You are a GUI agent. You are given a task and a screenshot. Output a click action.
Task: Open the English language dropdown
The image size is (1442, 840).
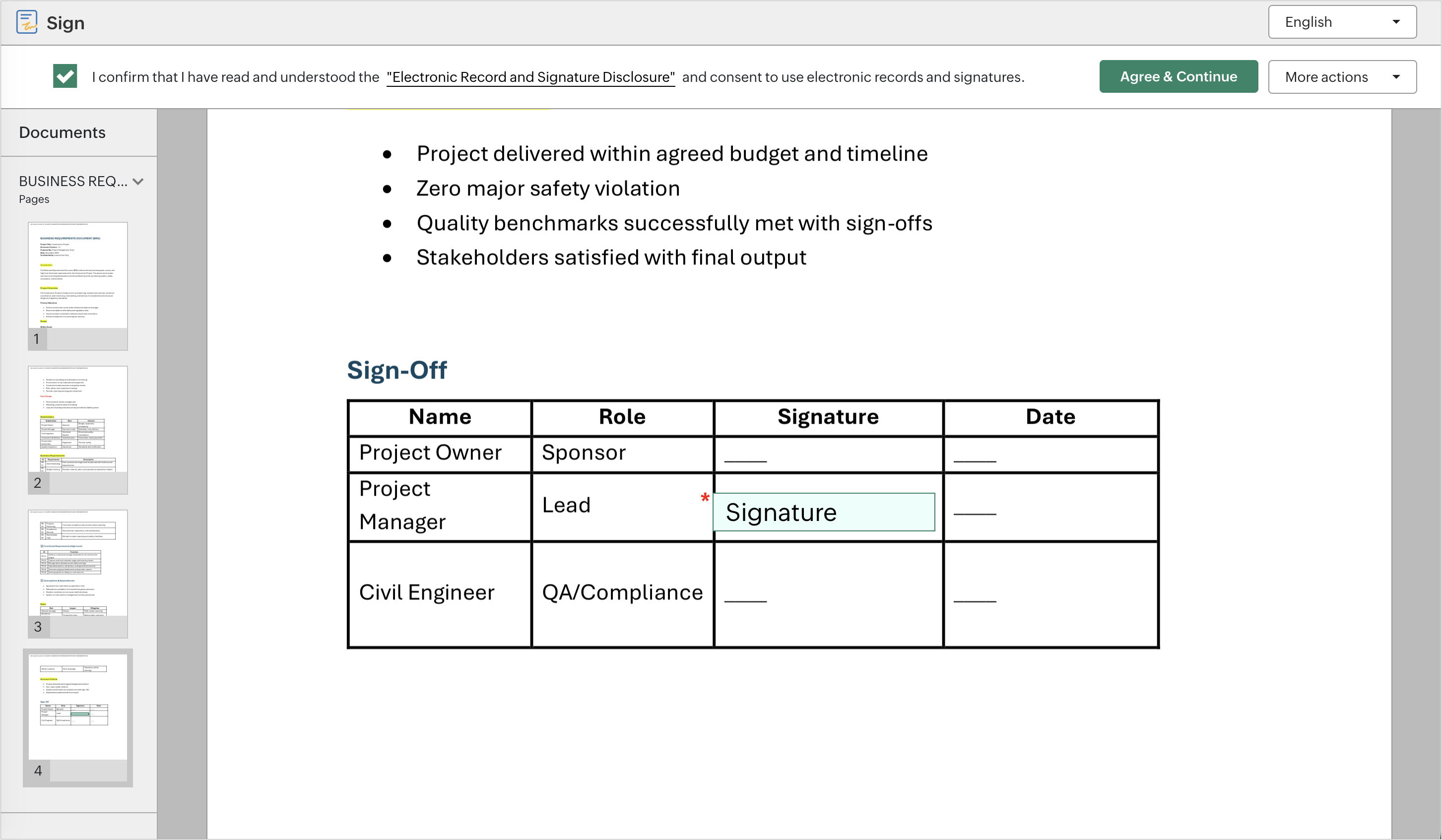point(1341,22)
